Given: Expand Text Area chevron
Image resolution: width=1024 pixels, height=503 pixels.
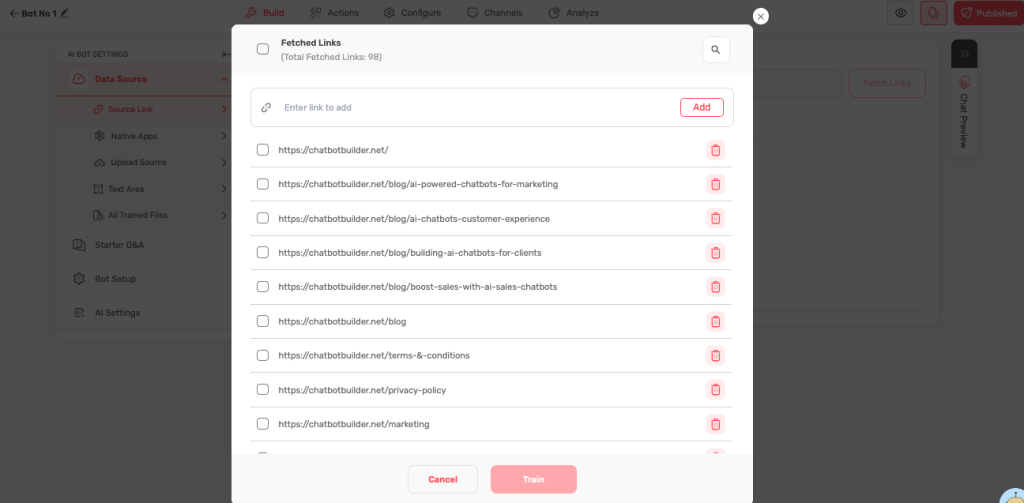Looking at the screenshot, I should point(224,189).
